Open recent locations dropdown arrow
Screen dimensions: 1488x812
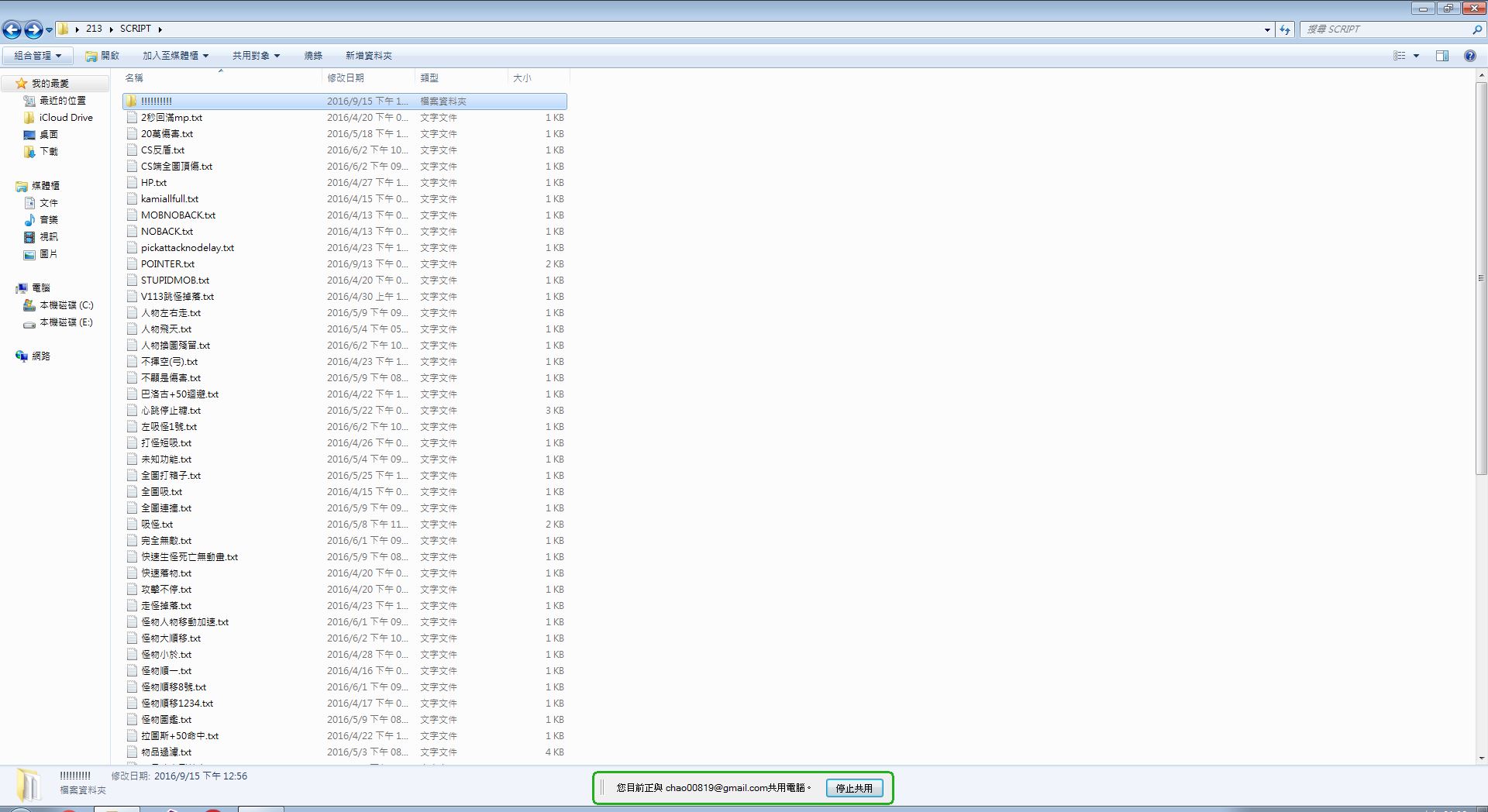click(x=49, y=30)
